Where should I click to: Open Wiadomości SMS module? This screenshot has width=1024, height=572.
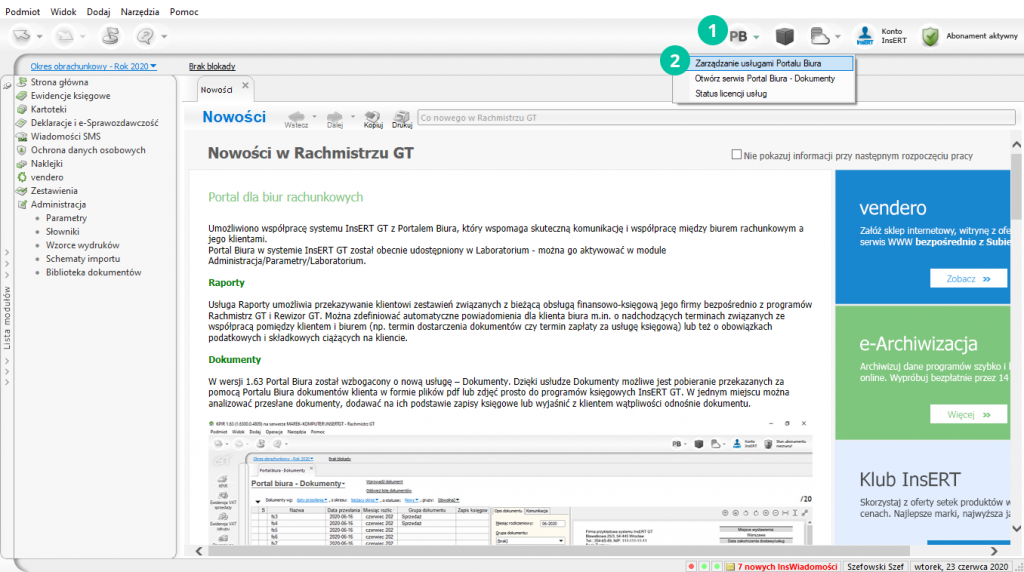tap(65, 136)
